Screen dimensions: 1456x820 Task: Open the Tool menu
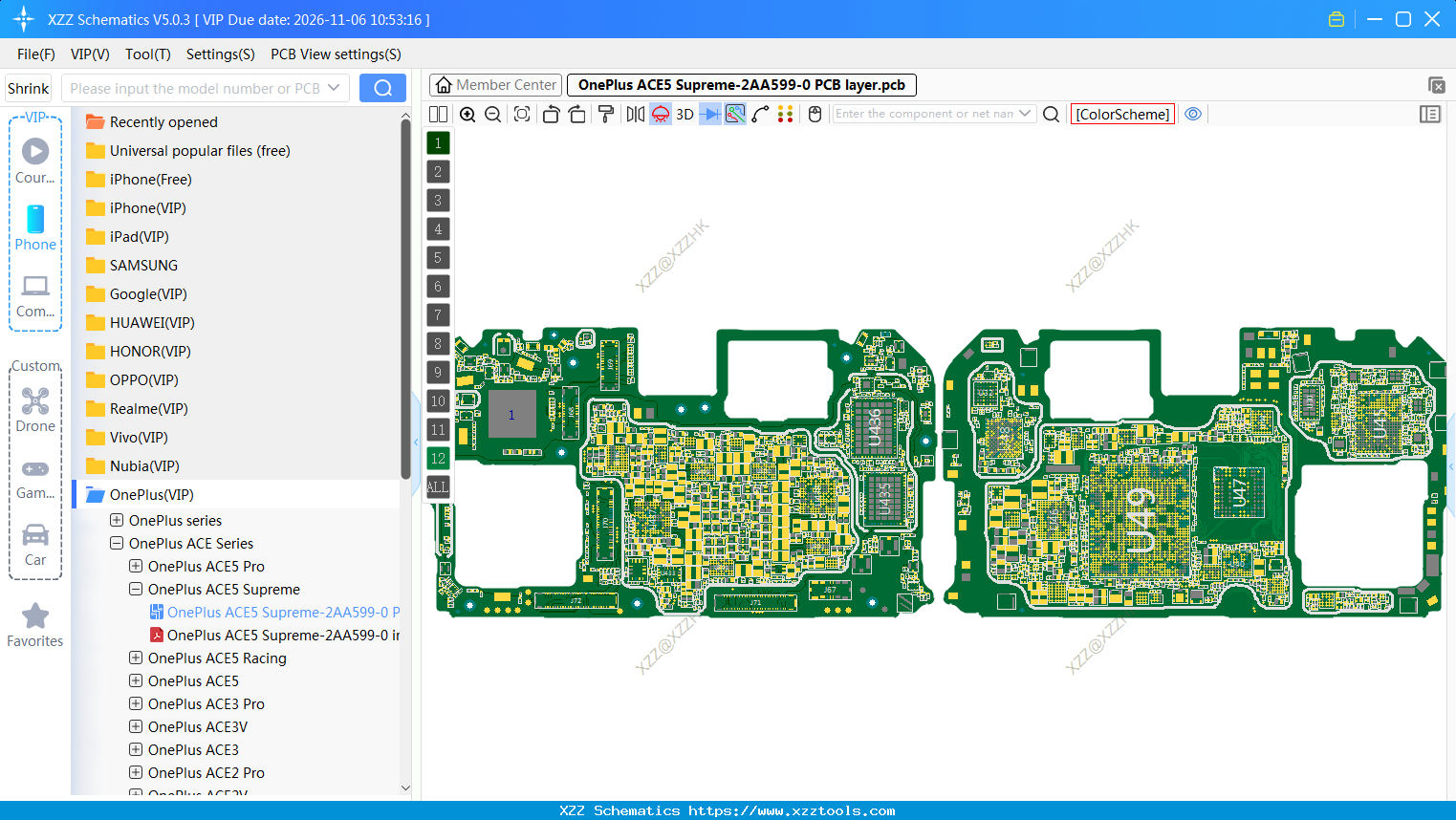(147, 54)
